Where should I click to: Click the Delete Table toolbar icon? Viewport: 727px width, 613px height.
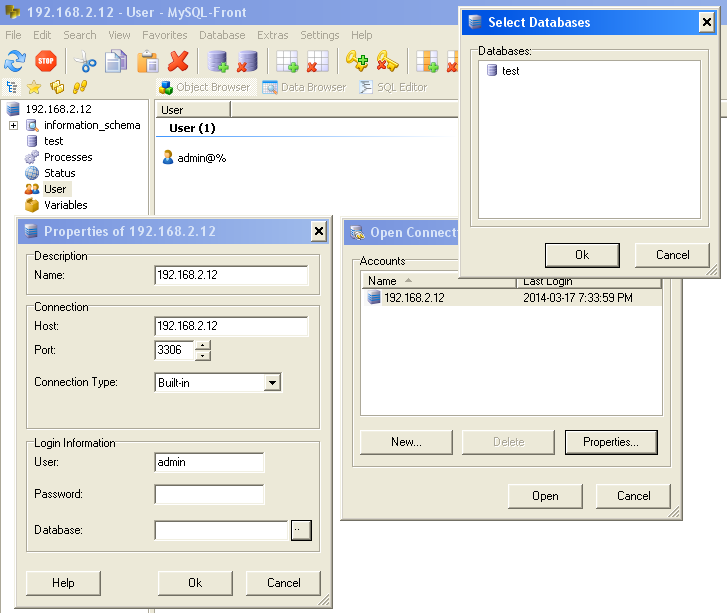point(318,61)
